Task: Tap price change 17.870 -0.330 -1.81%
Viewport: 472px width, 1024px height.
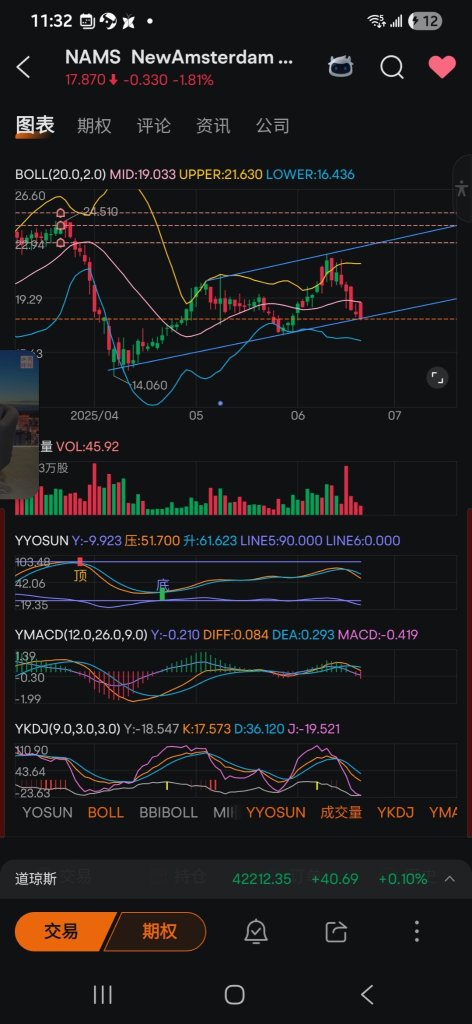Action: click(x=139, y=80)
